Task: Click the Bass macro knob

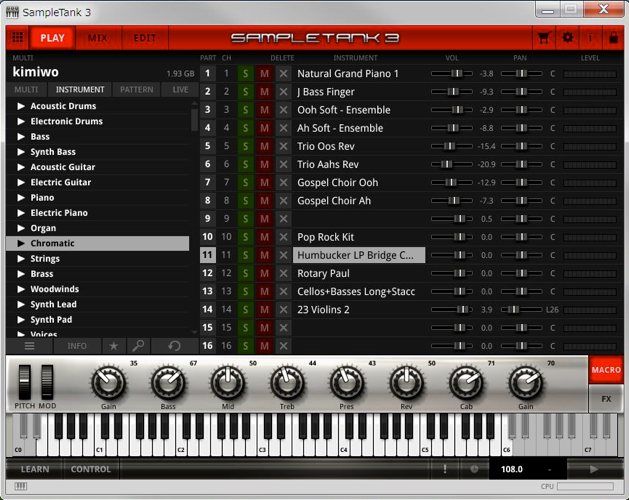Action: [x=168, y=383]
